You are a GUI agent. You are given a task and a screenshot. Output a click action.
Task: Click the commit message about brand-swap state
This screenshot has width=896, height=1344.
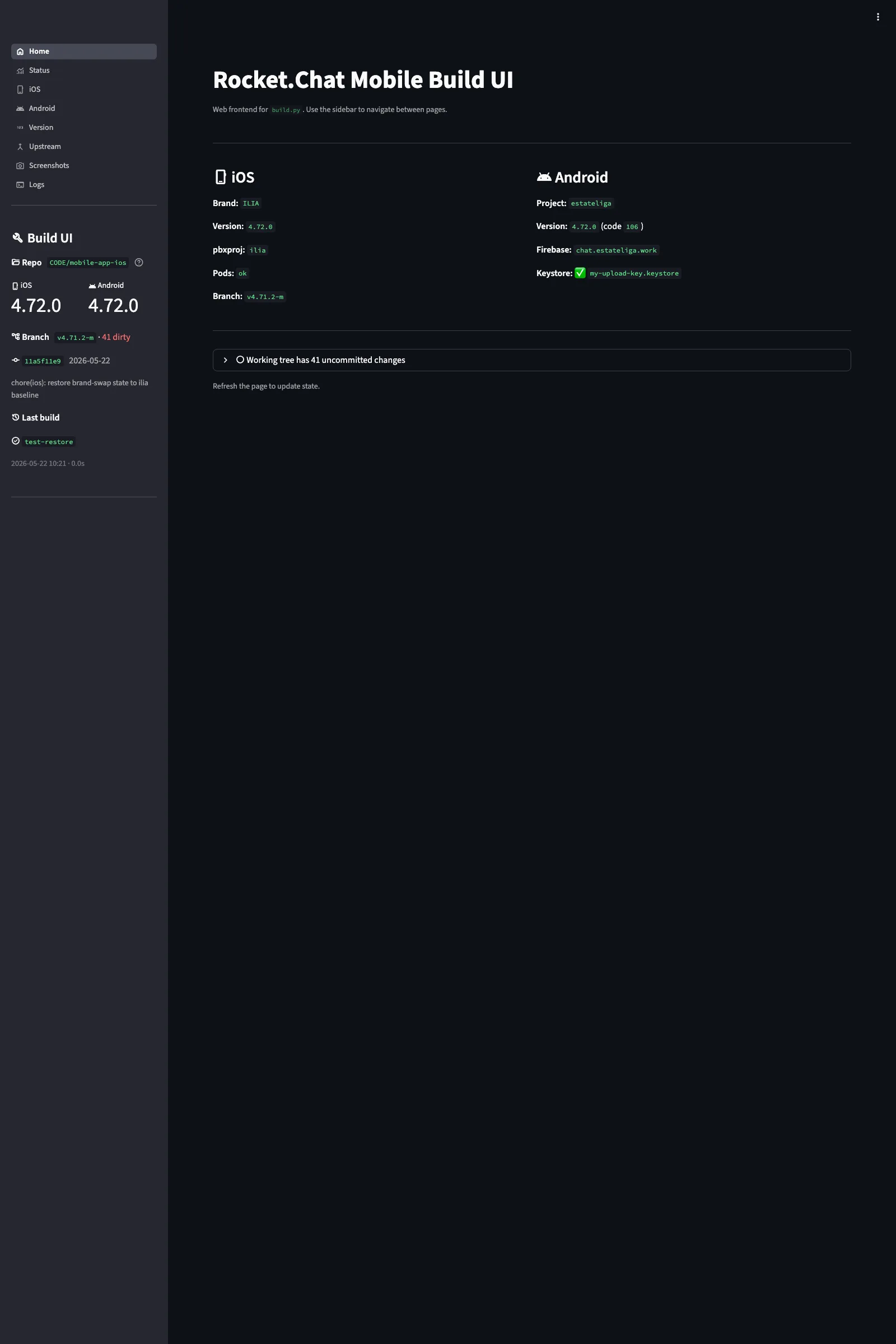[x=80, y=389]
